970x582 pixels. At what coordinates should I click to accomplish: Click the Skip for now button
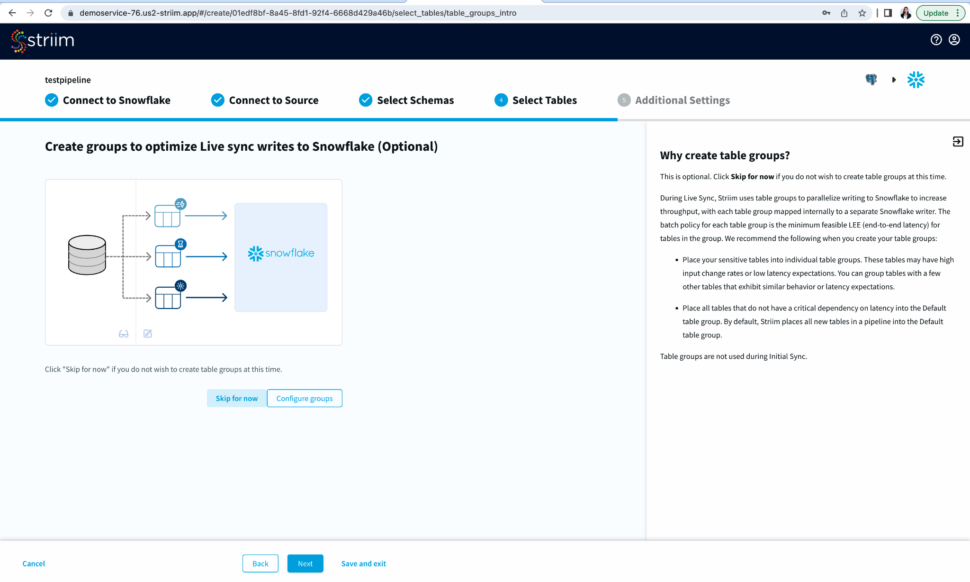(237, 398)
